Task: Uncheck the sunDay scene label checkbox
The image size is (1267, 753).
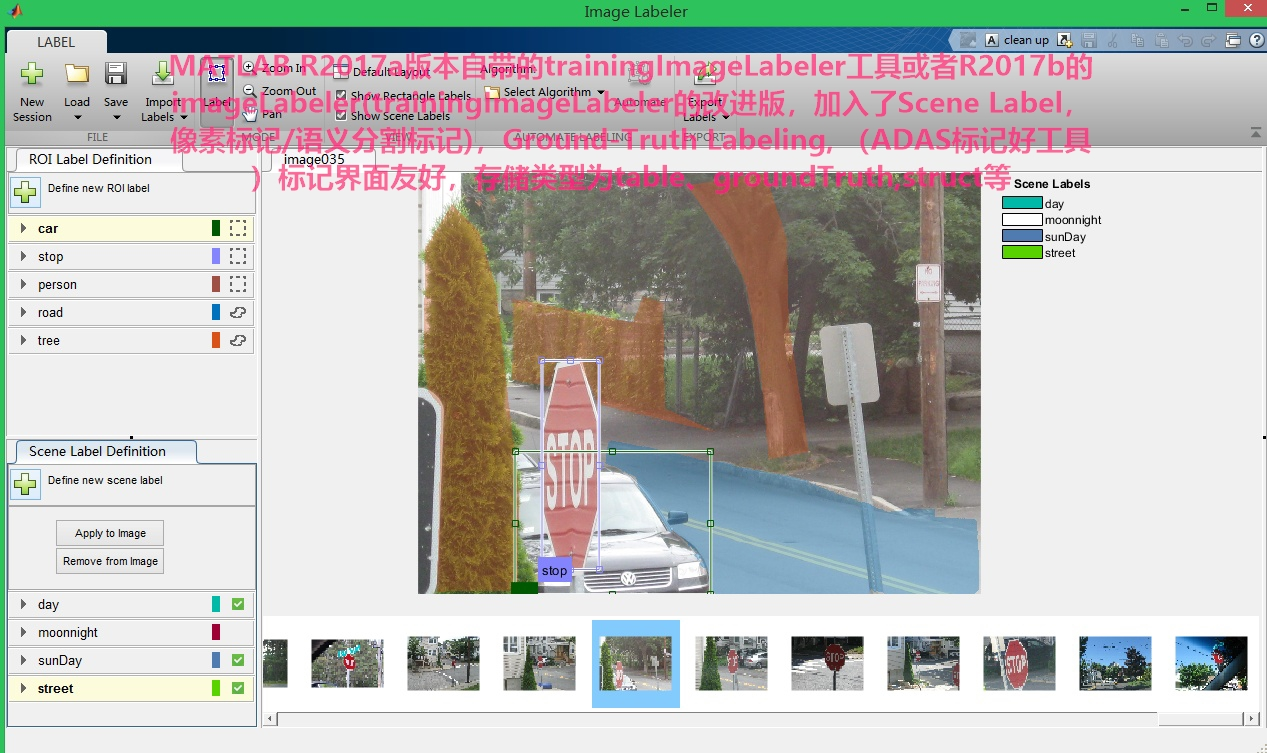Action: pos(238,660)
